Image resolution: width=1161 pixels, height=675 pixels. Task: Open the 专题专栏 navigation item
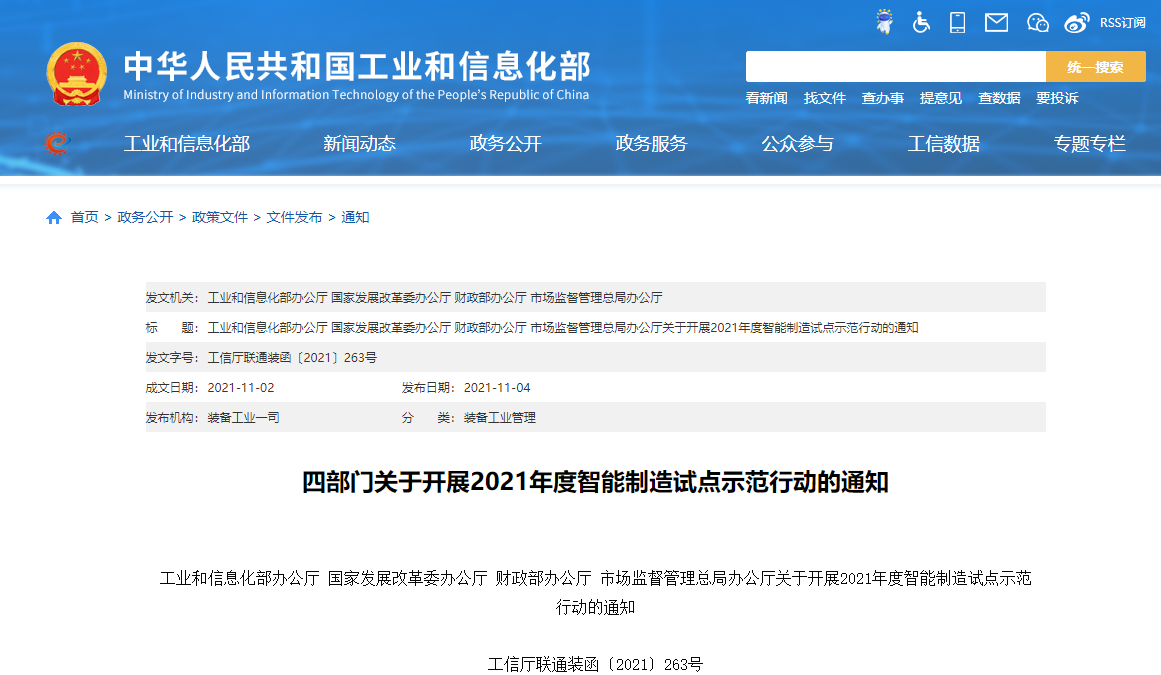pos(1089,144)
